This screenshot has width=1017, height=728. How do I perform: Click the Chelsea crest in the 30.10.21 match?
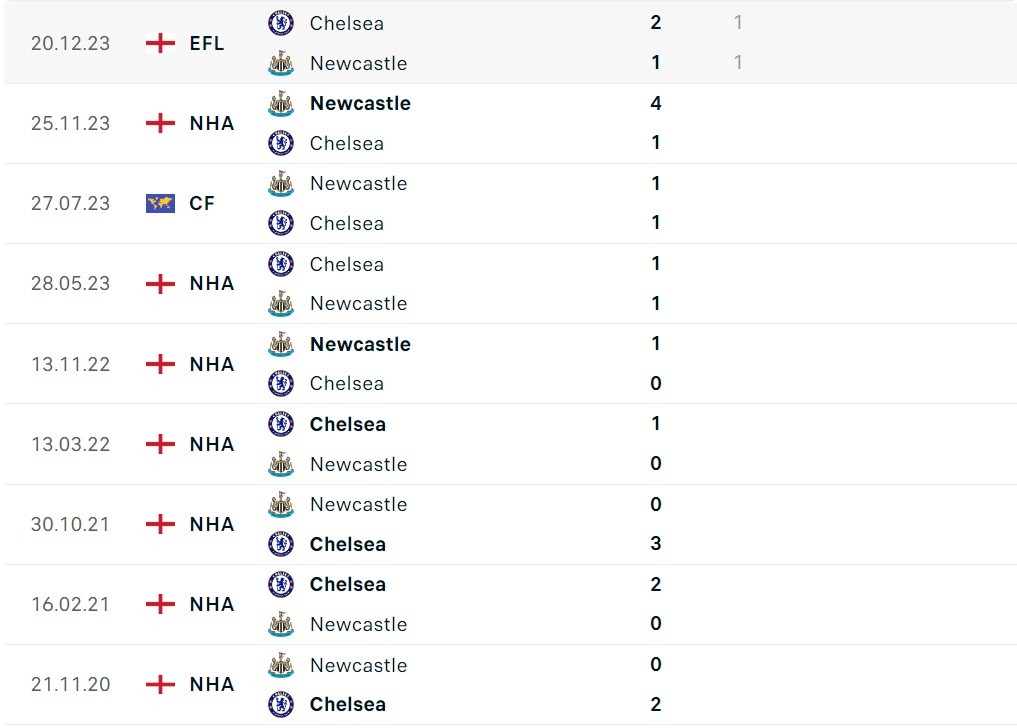tap(281, 544)
